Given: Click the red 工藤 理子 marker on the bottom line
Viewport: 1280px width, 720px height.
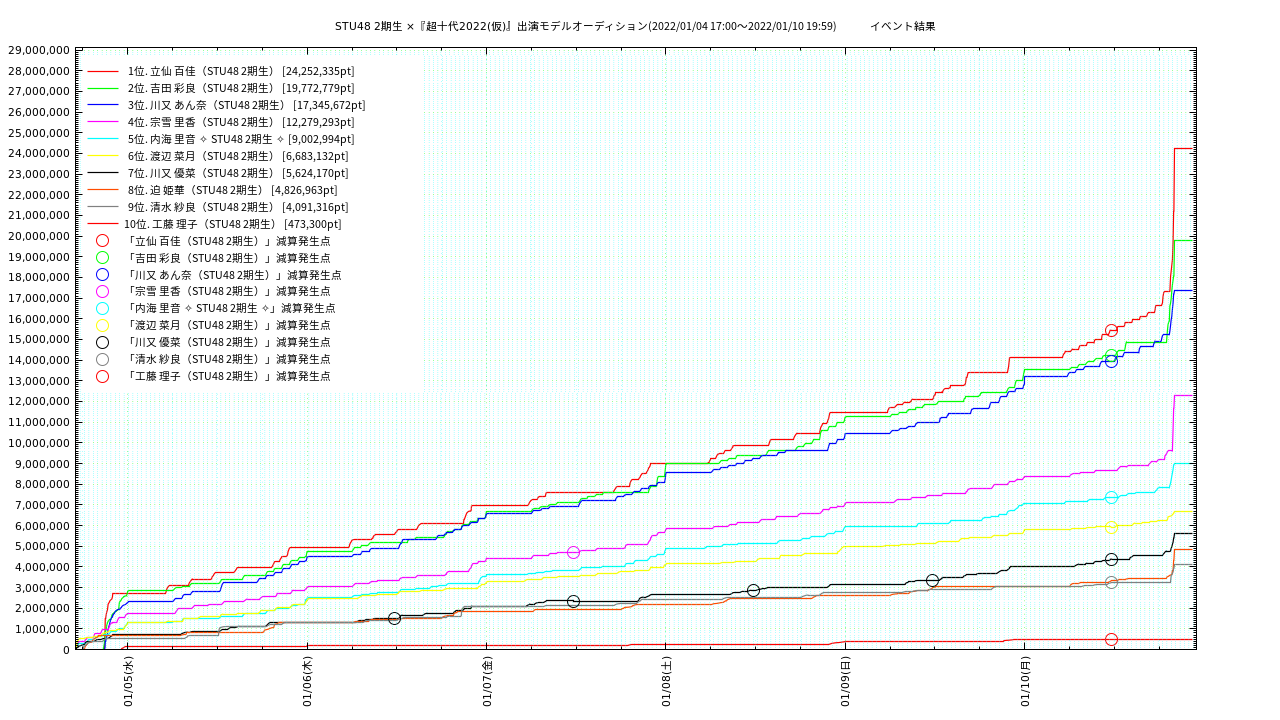Looking at the screenshot, I should click(x=1111, y=639).
